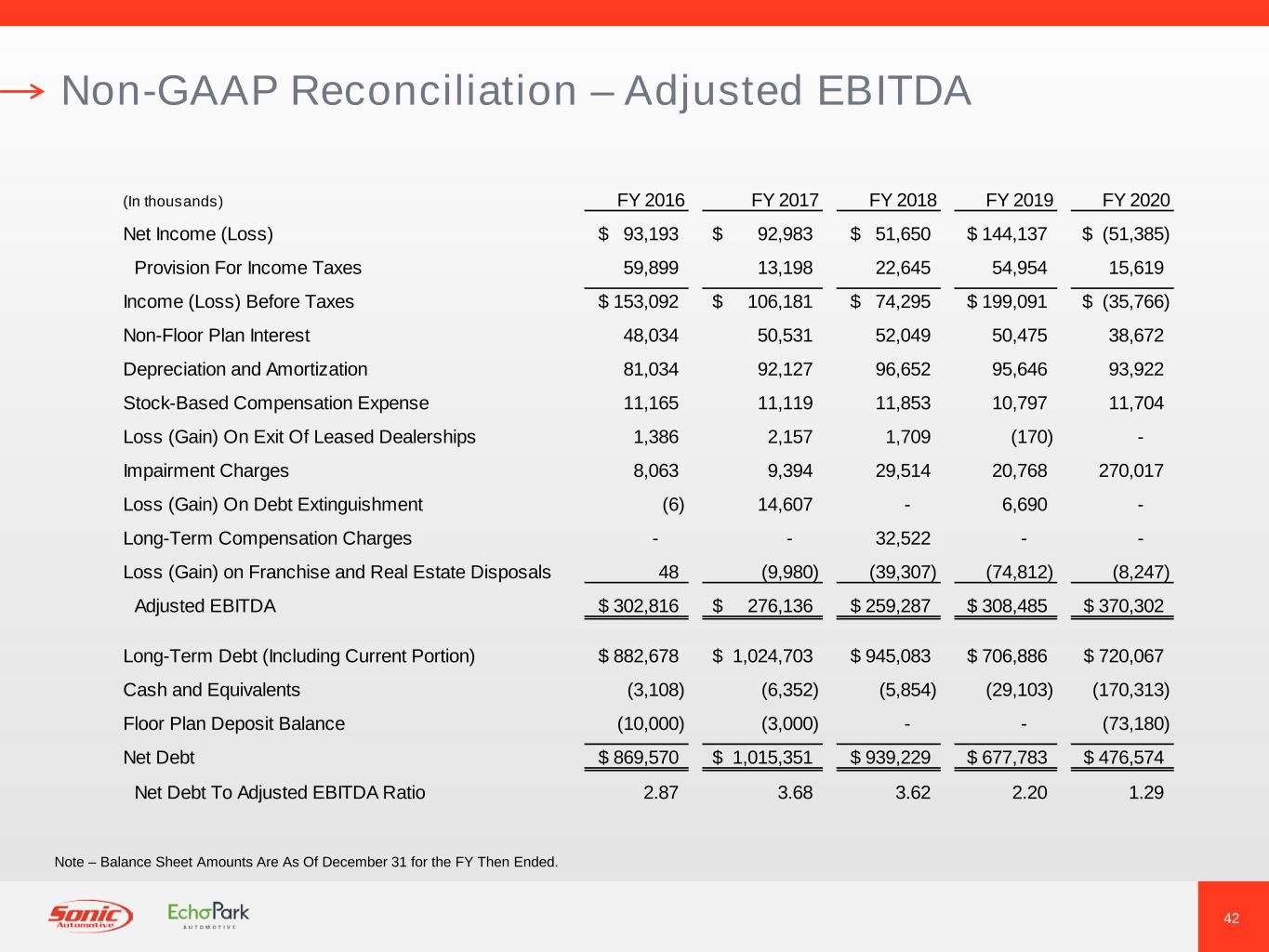Select the Impairment Charges value 270,017
The width and height of the screenshot is (1269, 952).
coord(1130,470)
